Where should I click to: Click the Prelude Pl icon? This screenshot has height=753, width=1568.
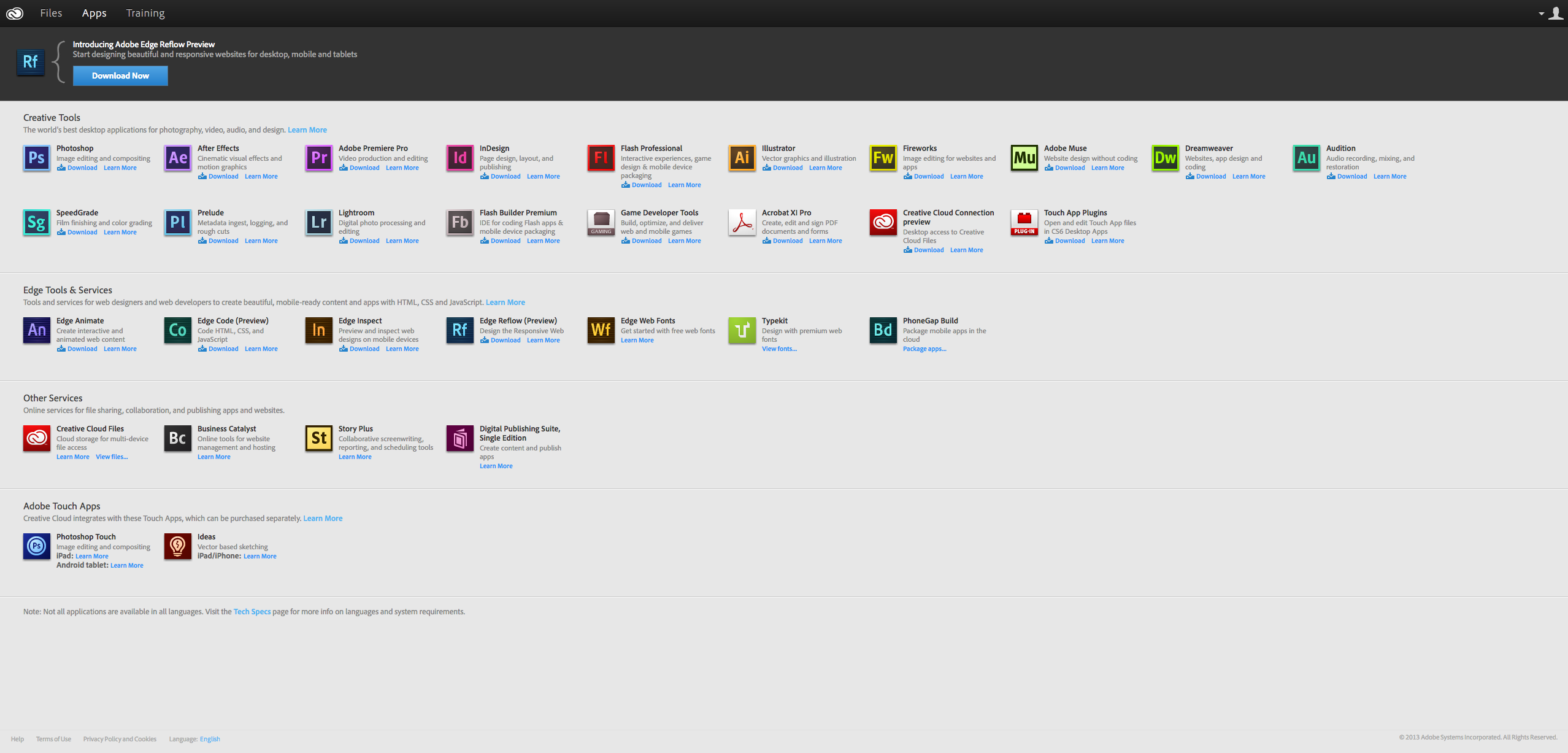point(178,223)
